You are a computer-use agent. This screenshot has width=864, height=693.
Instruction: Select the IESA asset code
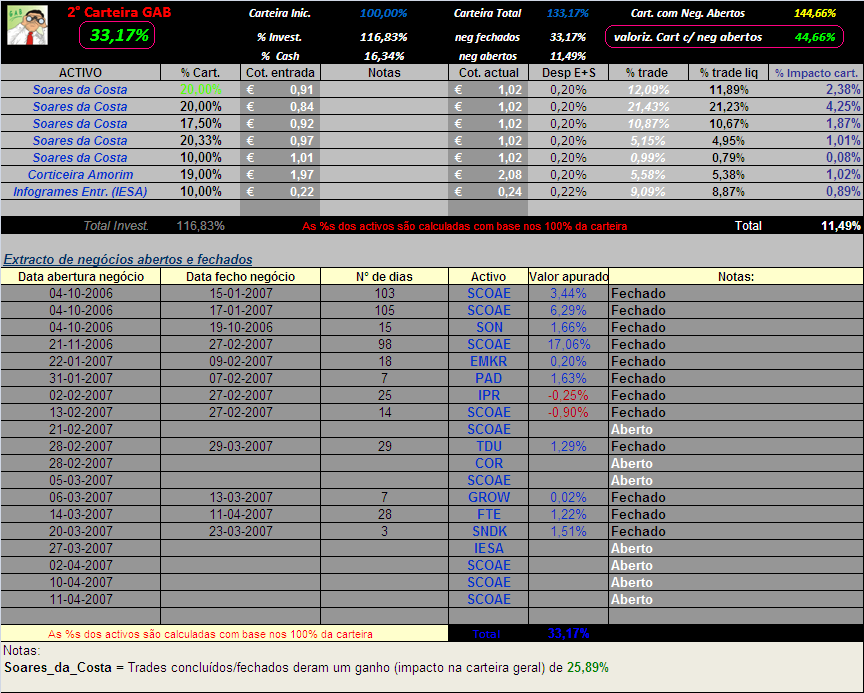pyautogui.click(x=489, y=549)
